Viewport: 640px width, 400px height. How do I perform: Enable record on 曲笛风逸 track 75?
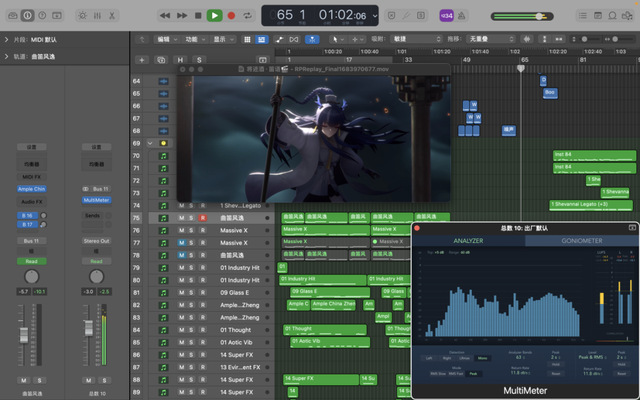202,218
